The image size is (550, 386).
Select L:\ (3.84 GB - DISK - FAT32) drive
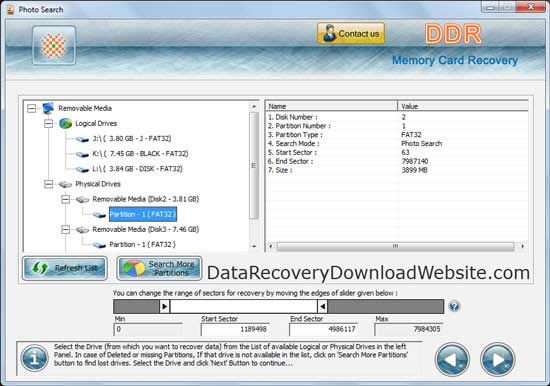coord(138,169)
